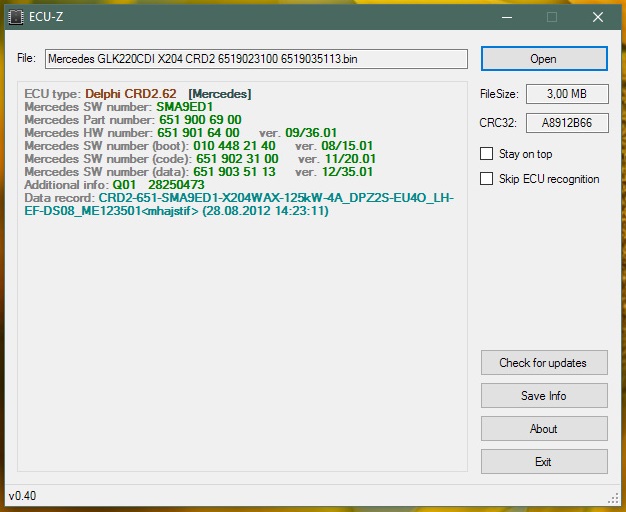Image resolution: width=626 pixels, height=512 pixels.
Task: Click the HW version 09/36.01
Action: pos(311,133)
